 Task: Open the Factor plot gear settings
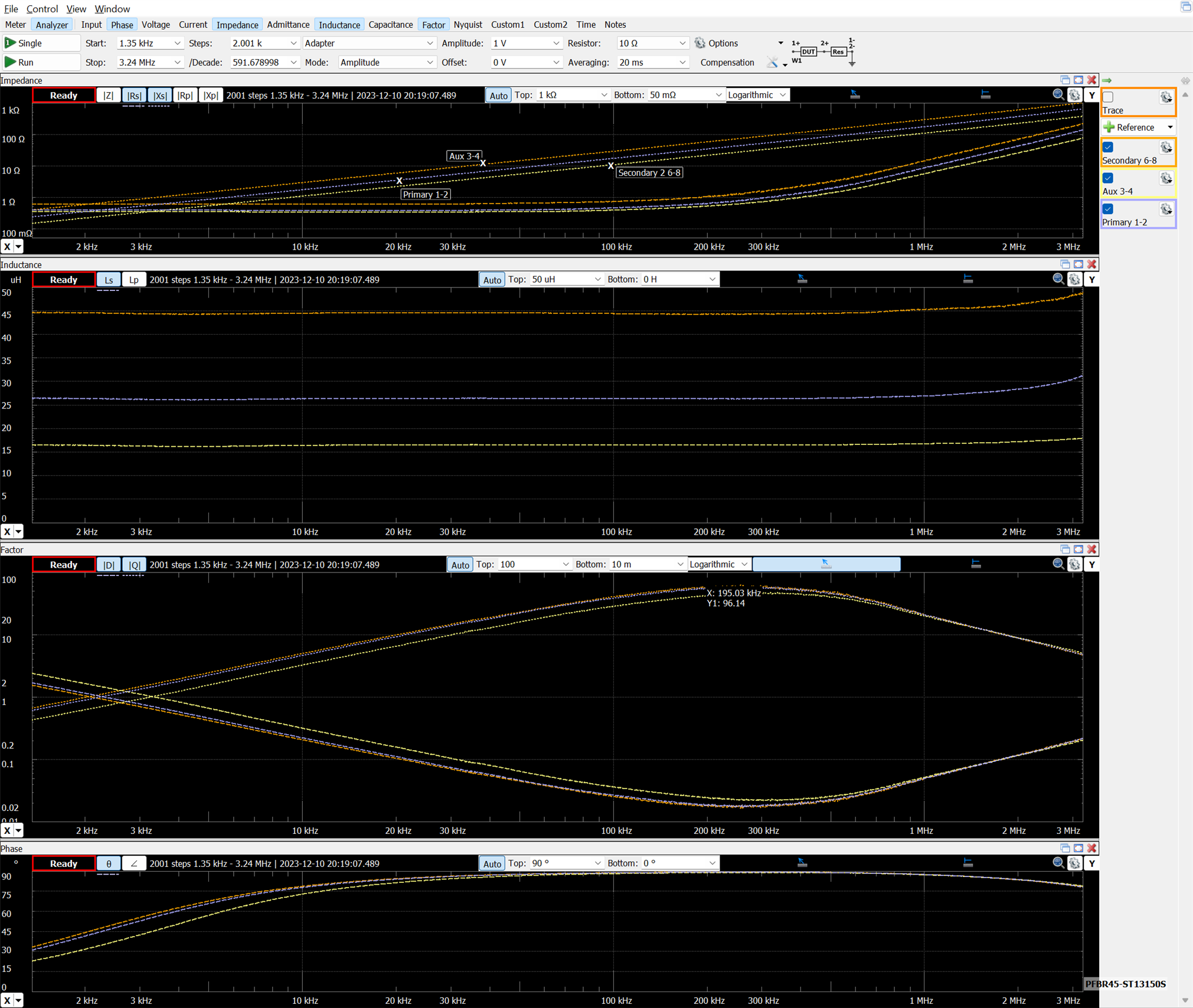(1074, 564)
